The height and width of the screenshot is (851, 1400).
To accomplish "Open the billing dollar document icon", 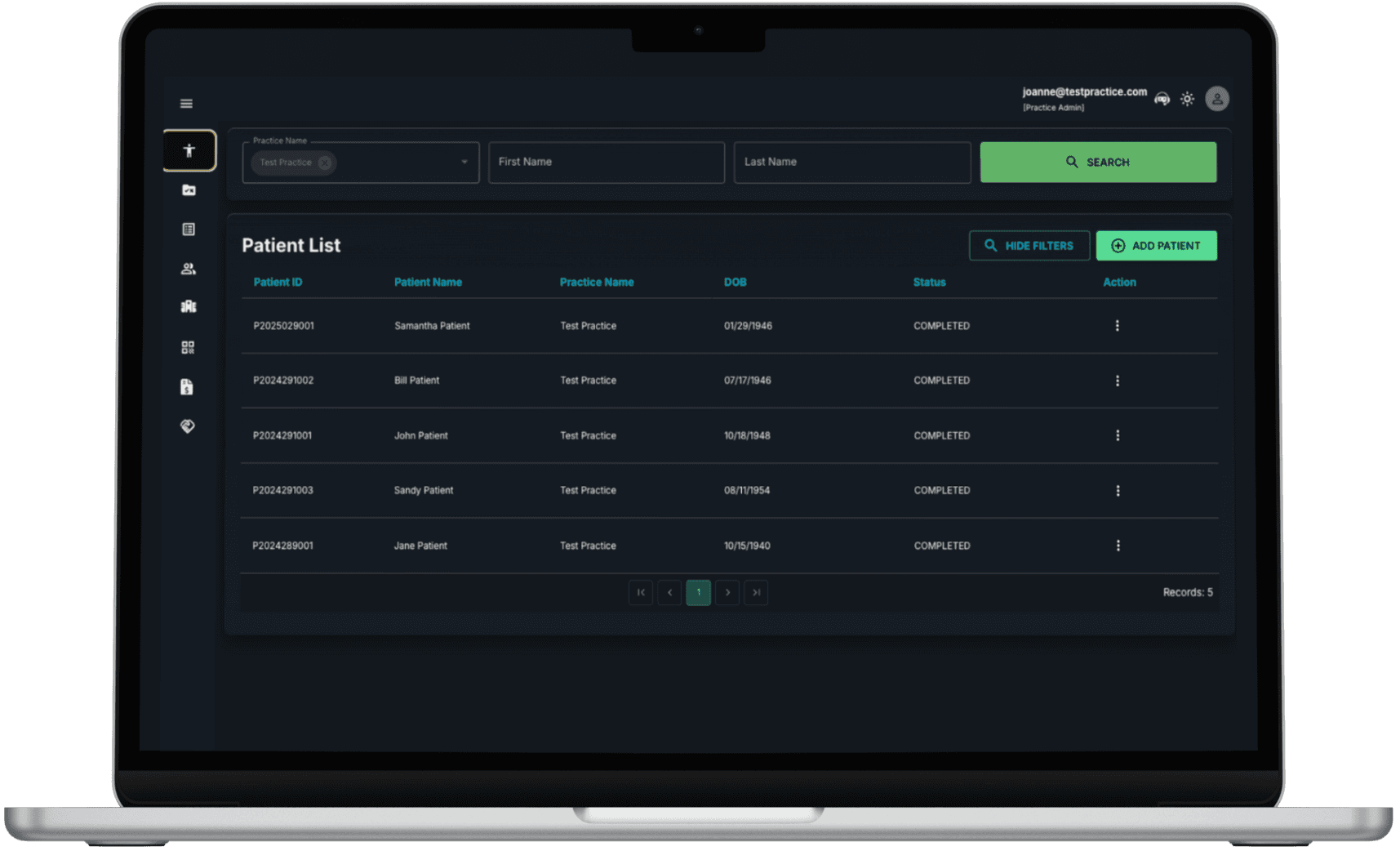I will click(187, 387).
